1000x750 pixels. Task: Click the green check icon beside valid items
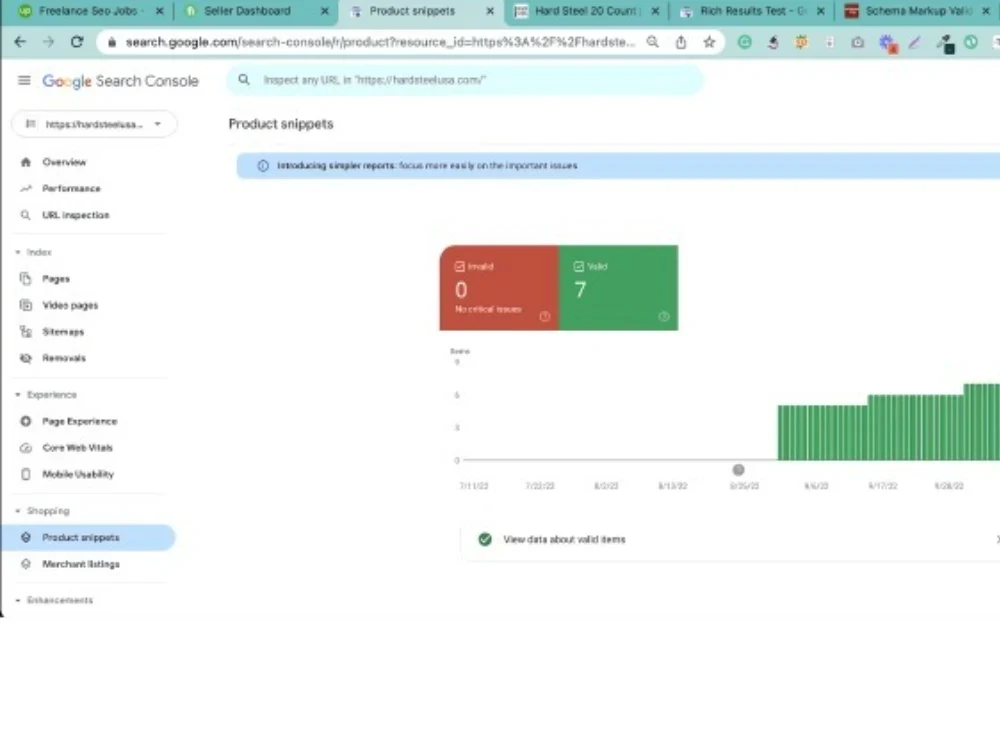coord(485,540)
